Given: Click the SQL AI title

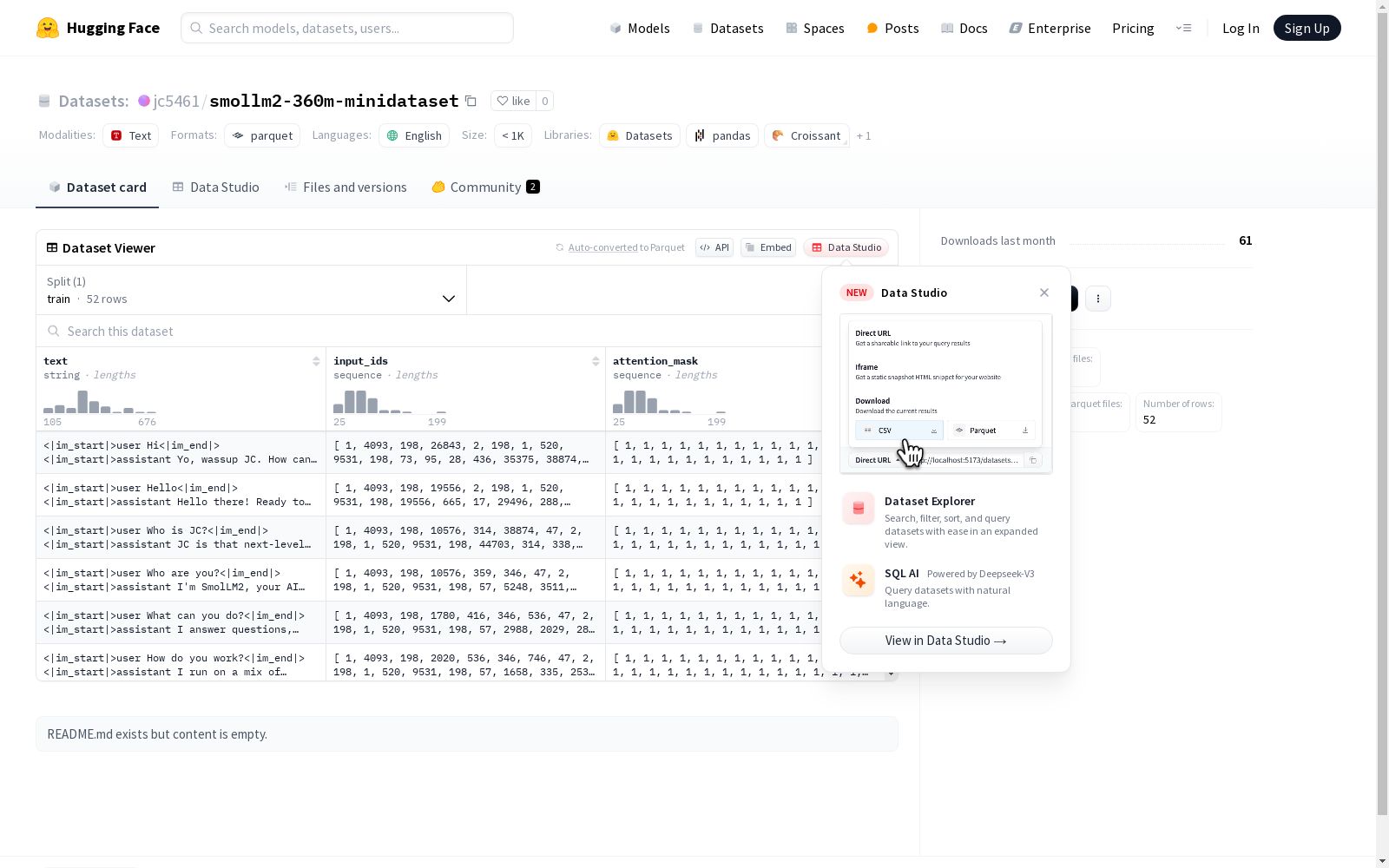Looking at the screenshot, I should point(902,573).
